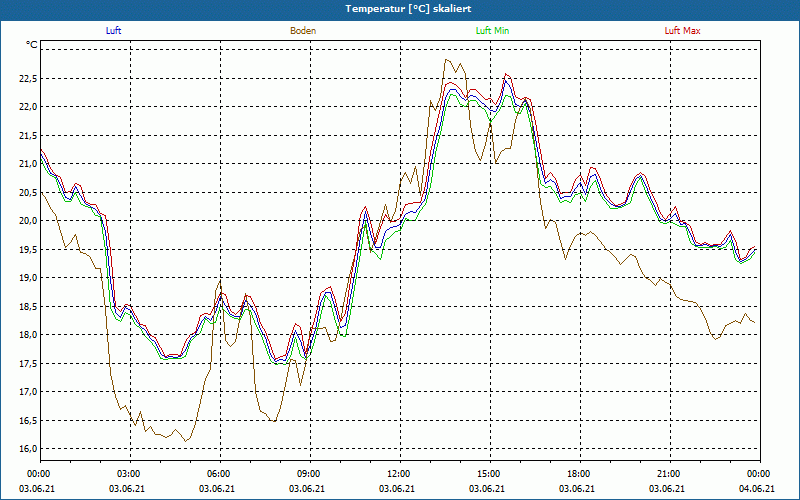Click the 12:00 time axis label
Image resolution: width=800 pixels, height=500 pixels.
click(397, 473)
